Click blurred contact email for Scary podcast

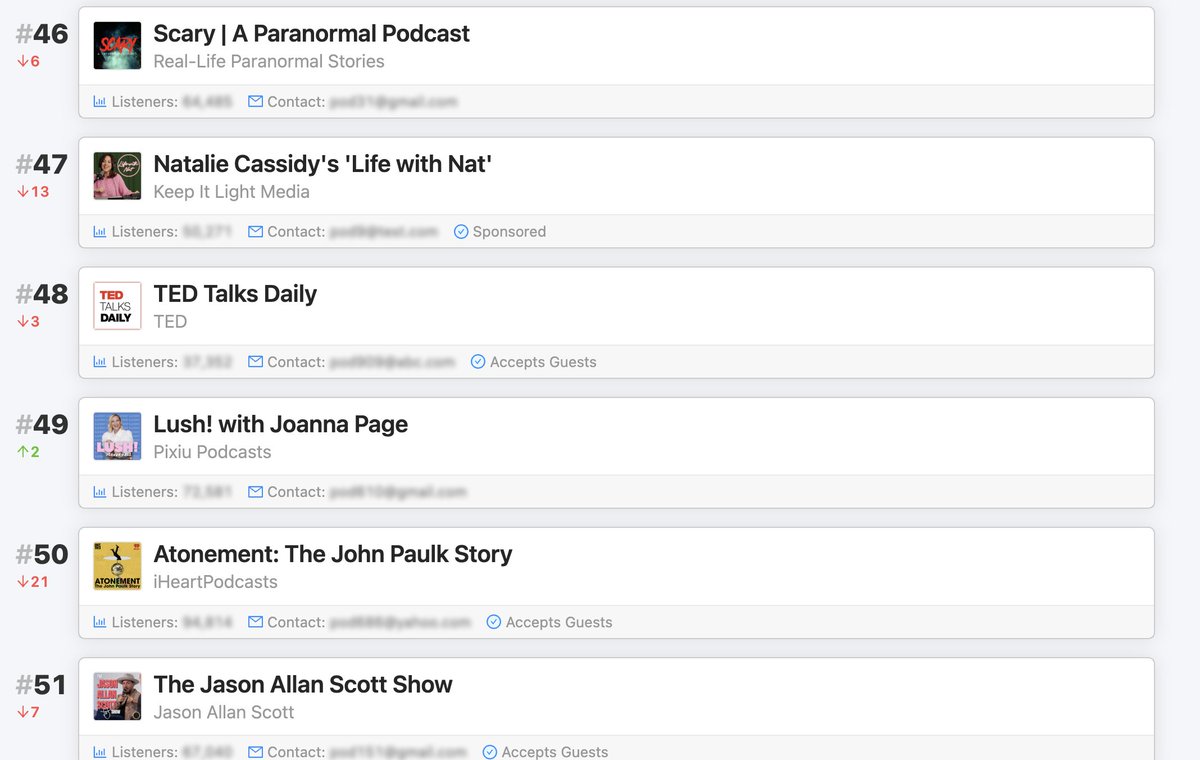coord(393,101)
